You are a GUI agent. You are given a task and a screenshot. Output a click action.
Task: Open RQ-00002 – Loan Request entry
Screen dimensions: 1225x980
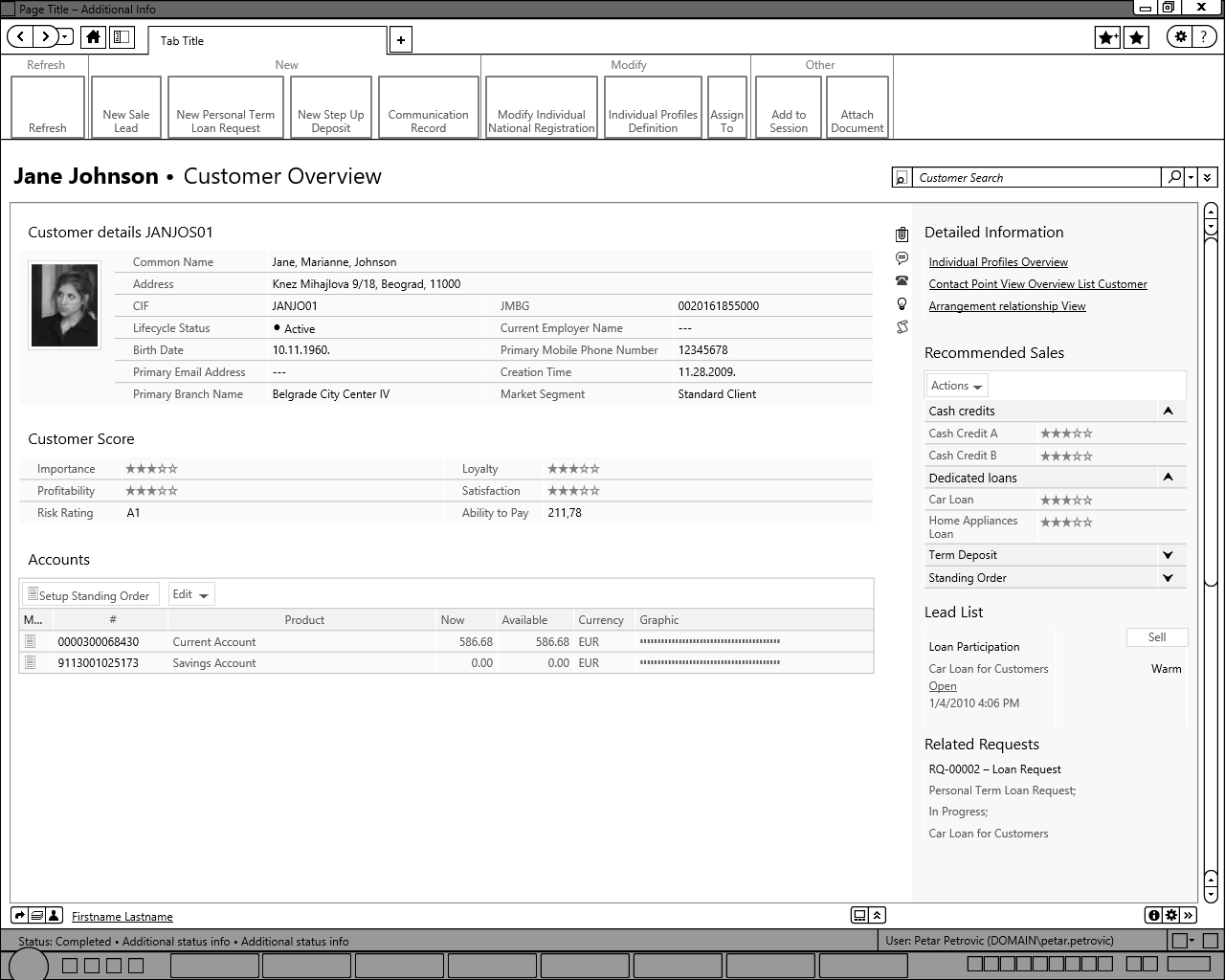pyautogui.click(x=994, y=769)
